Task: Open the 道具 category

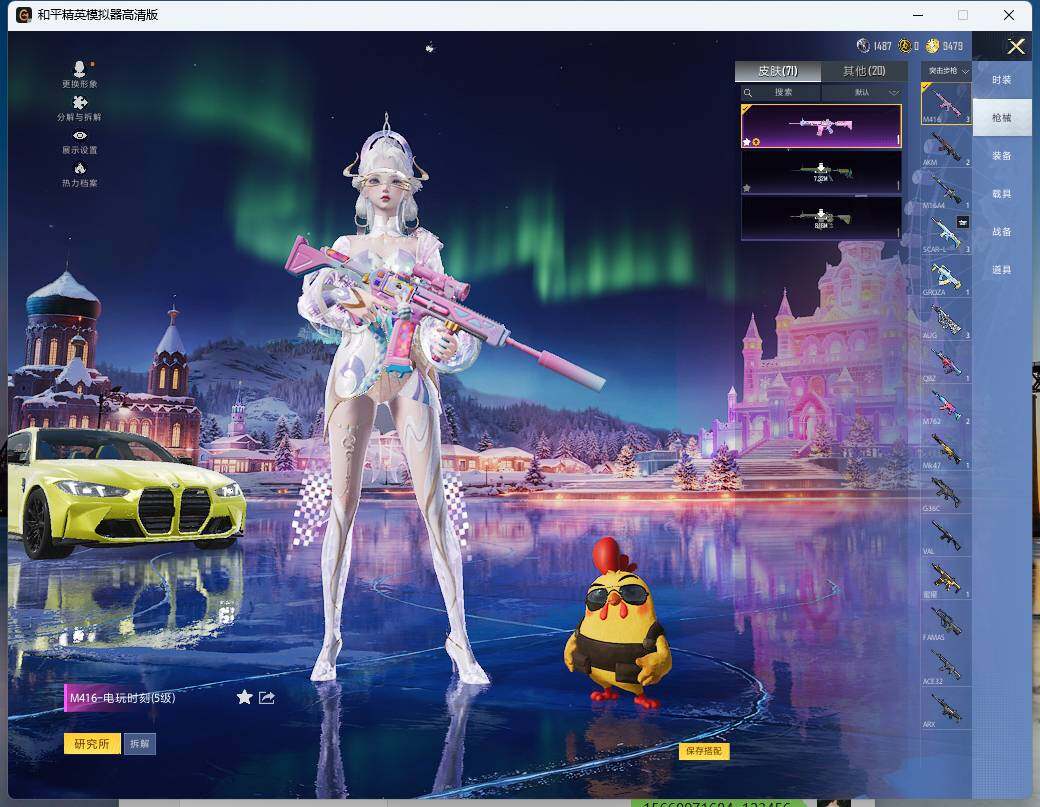Action: tap(1002, 270)
